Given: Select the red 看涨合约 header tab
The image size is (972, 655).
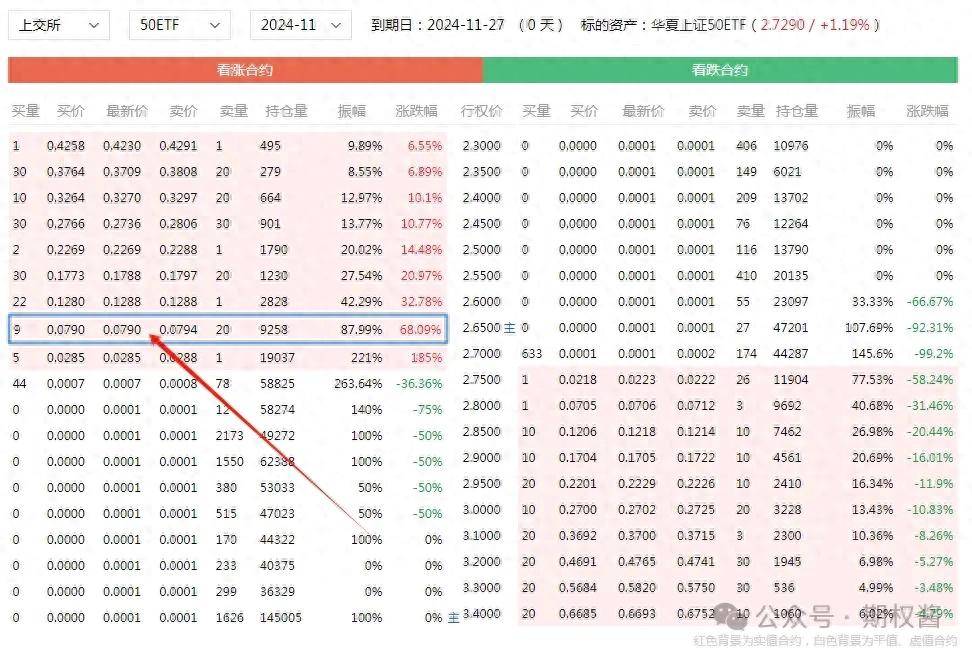Looking at the screenshot, I should coord(245,70).
